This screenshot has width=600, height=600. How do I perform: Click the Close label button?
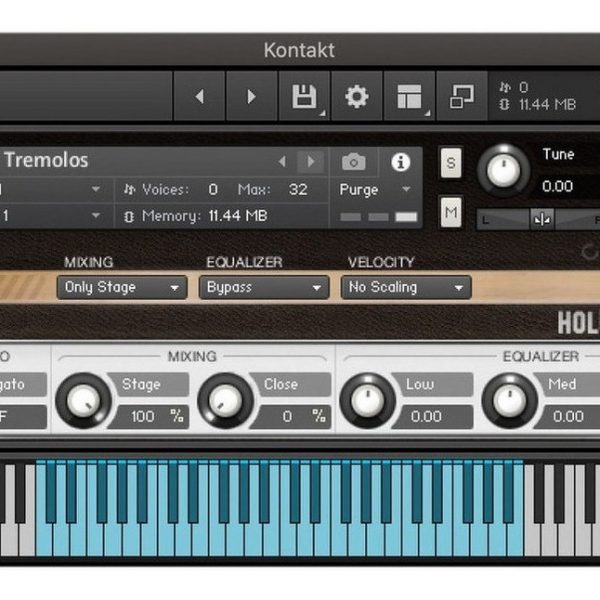click(291, 384)
